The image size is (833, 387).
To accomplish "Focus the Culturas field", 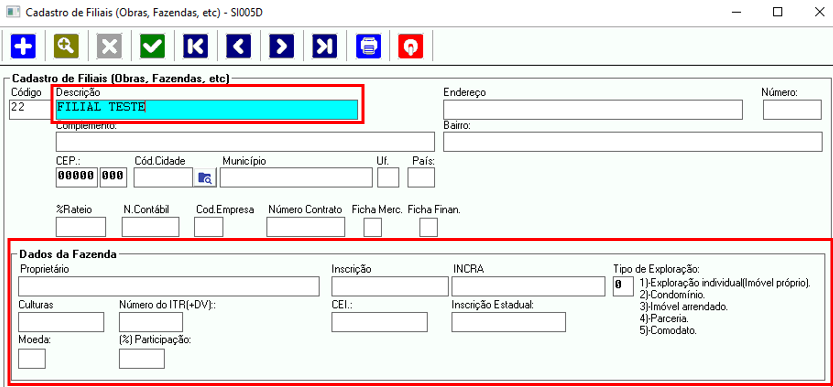I will (x=61, y=322).
